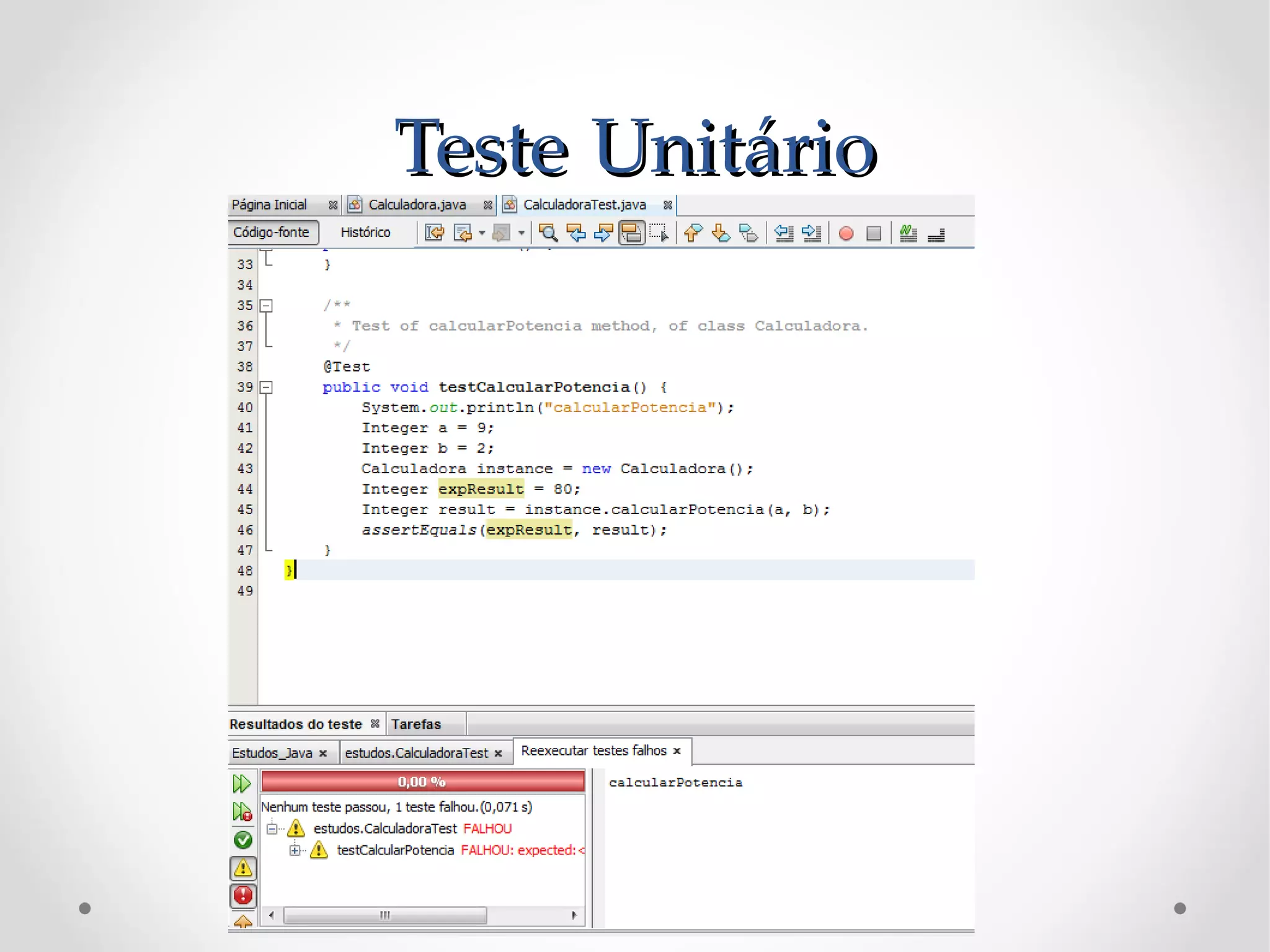Image resolution: width=1270 pixels, height=952 pixels.
Task: Click the testCalcularPotencia method name in code
Action: 534,388
